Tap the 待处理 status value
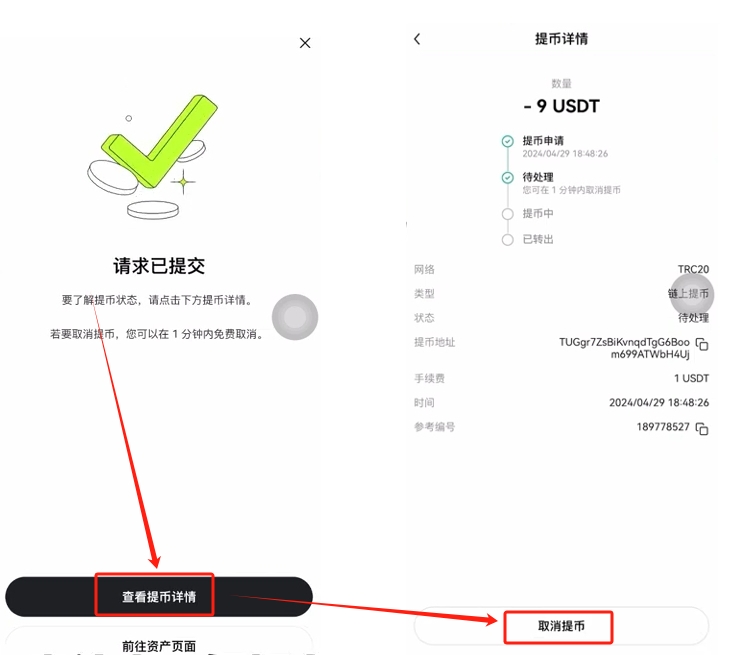The width and height of the screenshot is (733, 655). tap(694, 318)
